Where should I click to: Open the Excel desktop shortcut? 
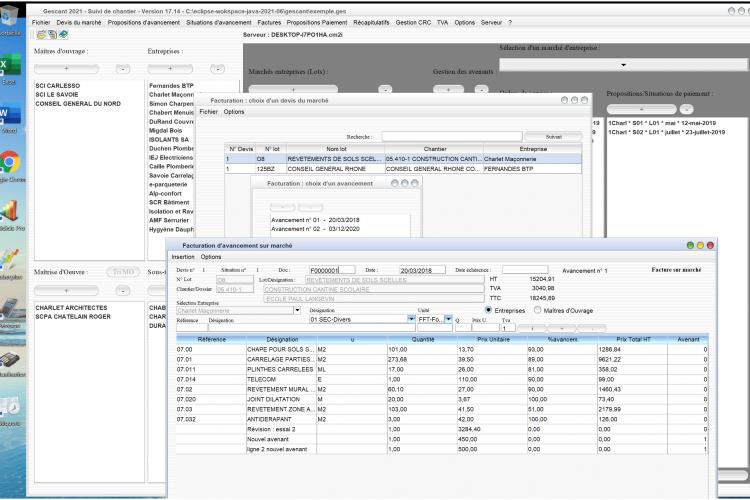10,67
